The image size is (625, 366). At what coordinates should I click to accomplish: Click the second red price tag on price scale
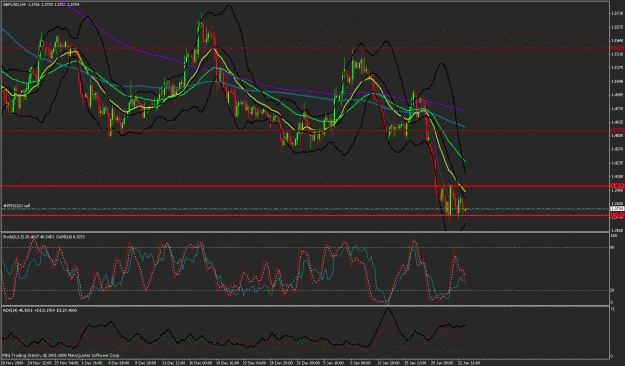coord(617,130)
